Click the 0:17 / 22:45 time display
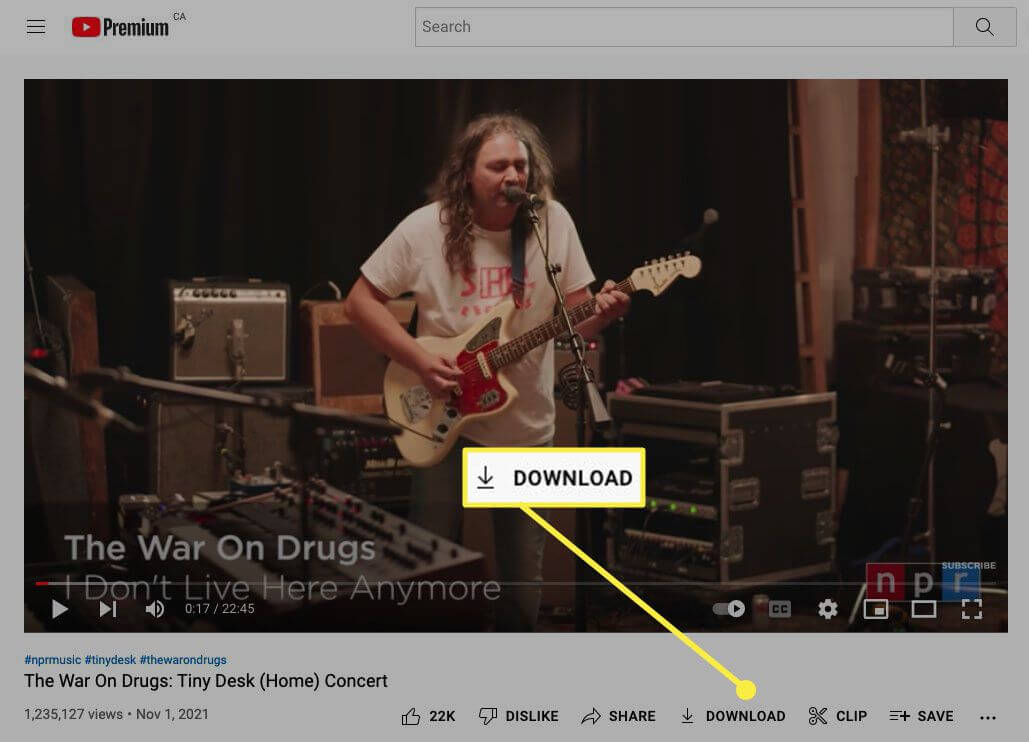 (219, 609)
